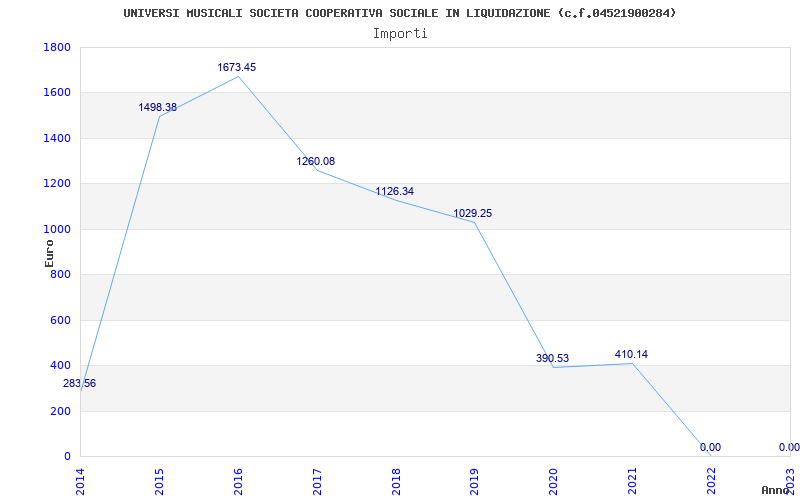The width and height of the screenshot is (800, 500).
Task: Click the 0 y-axis tick label
Action: [67, 457]
